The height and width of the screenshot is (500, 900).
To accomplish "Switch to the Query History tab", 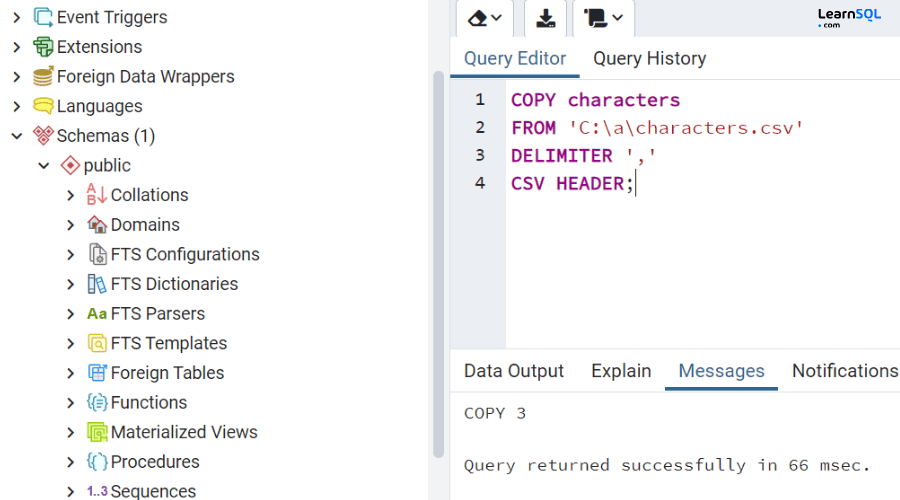I will (649, 58).
